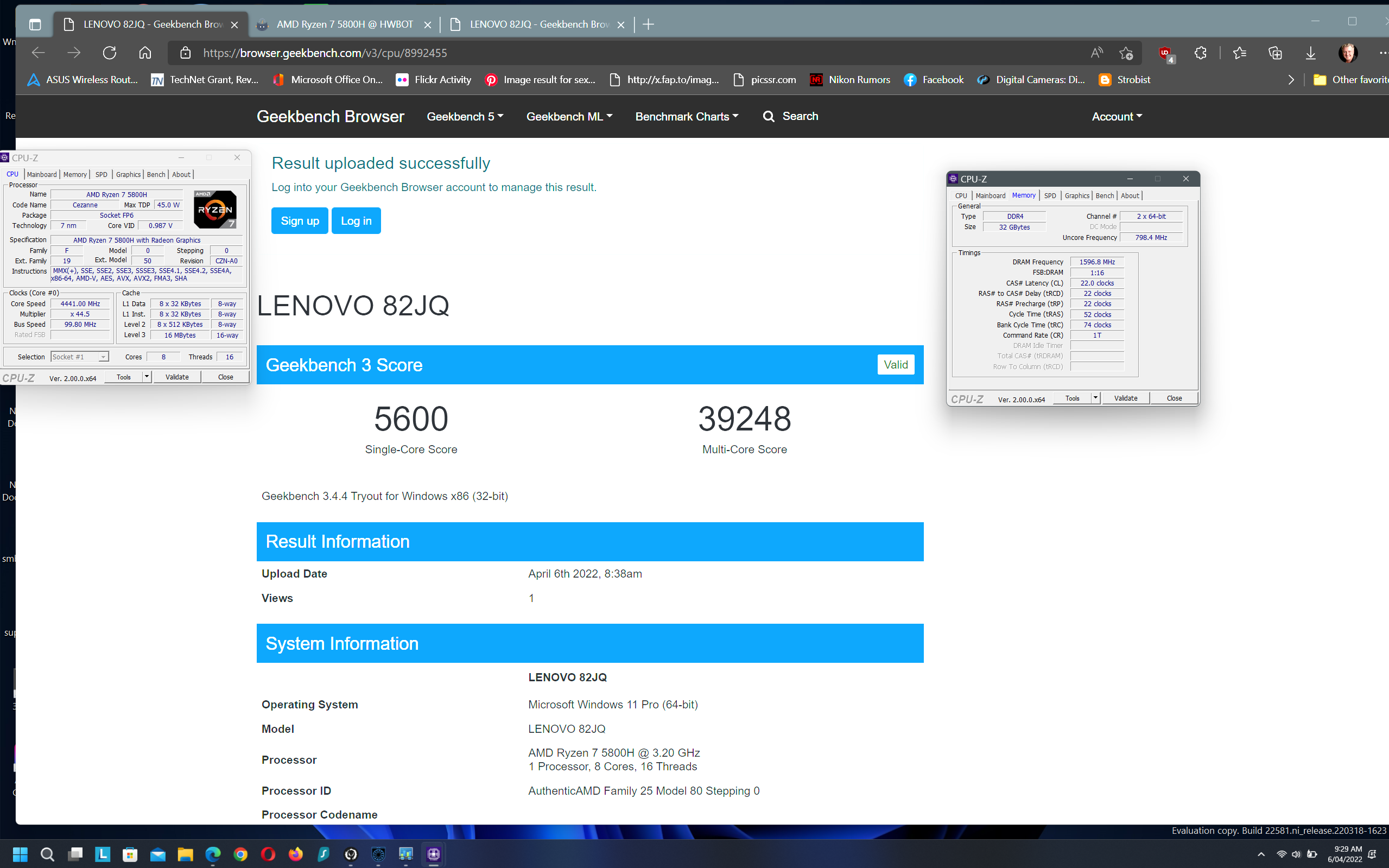Close the AMD Ryzen 7 5800H HWBOT tab
This screenshot has height=868, width=1389.
428,24
